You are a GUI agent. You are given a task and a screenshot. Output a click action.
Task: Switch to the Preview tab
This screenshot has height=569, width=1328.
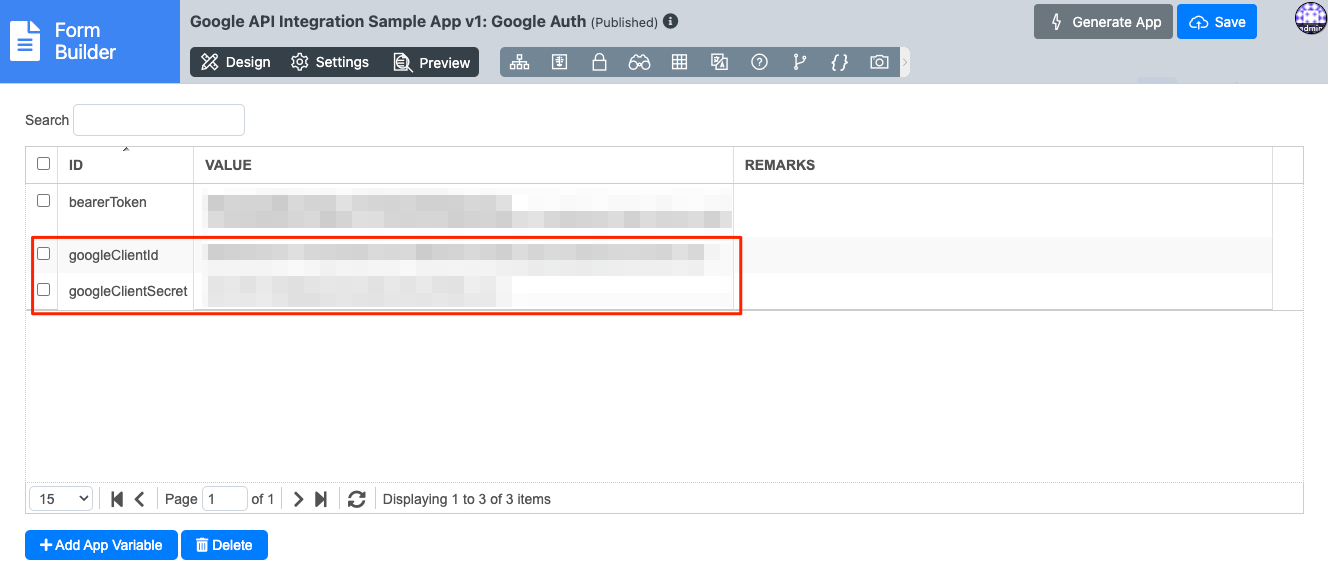[432, 62]
